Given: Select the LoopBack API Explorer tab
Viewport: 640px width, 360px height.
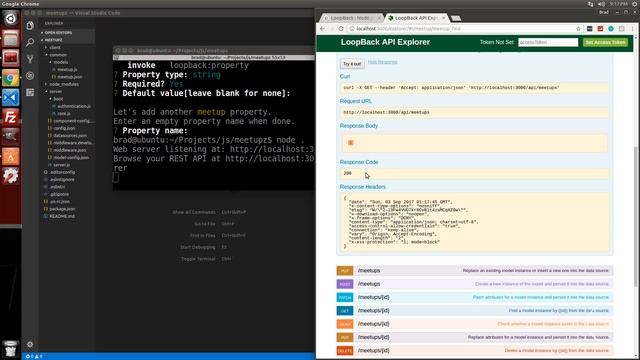Looking at the screenshot, I should (416, 18).
